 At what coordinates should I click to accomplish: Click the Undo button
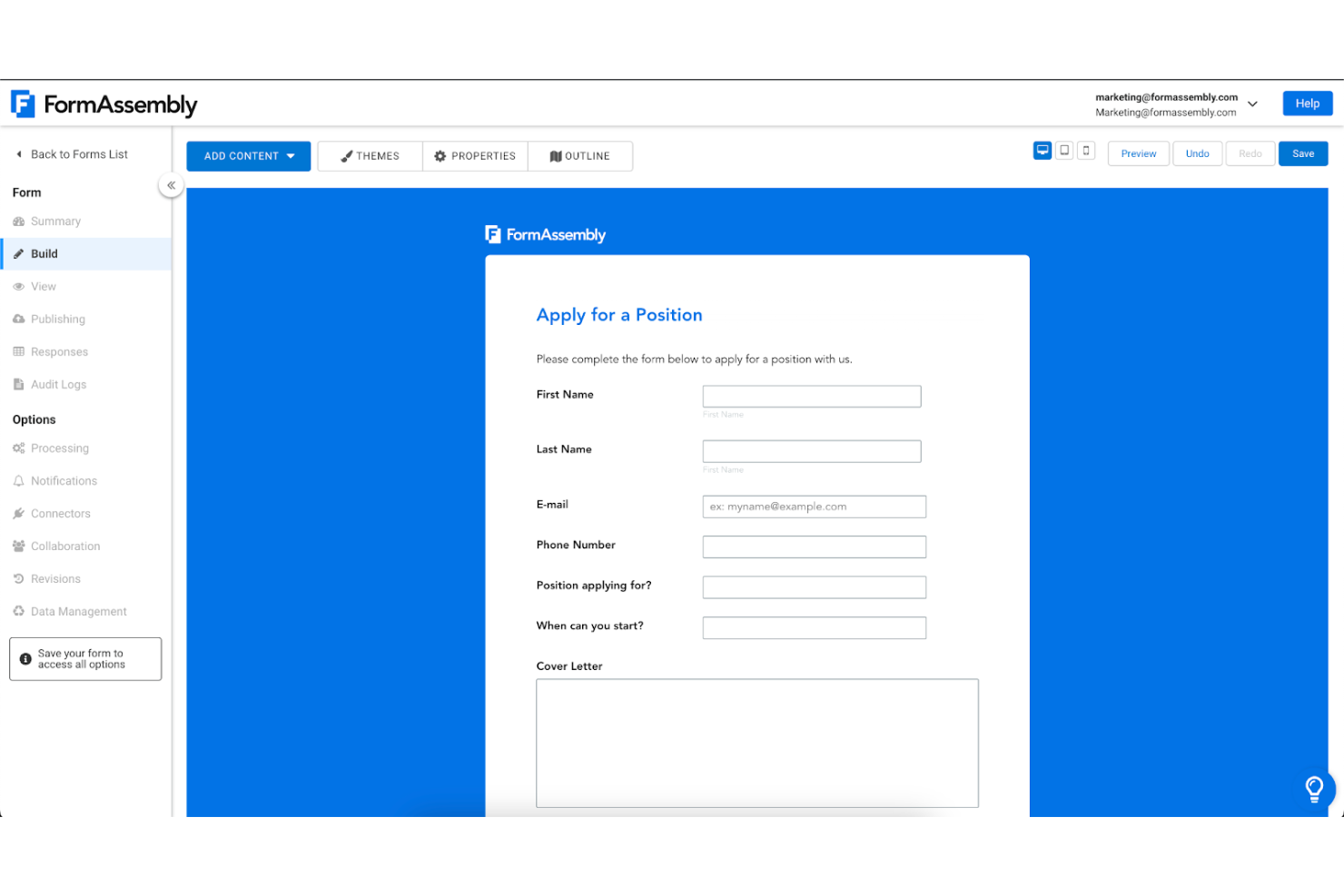[1197, 153]
